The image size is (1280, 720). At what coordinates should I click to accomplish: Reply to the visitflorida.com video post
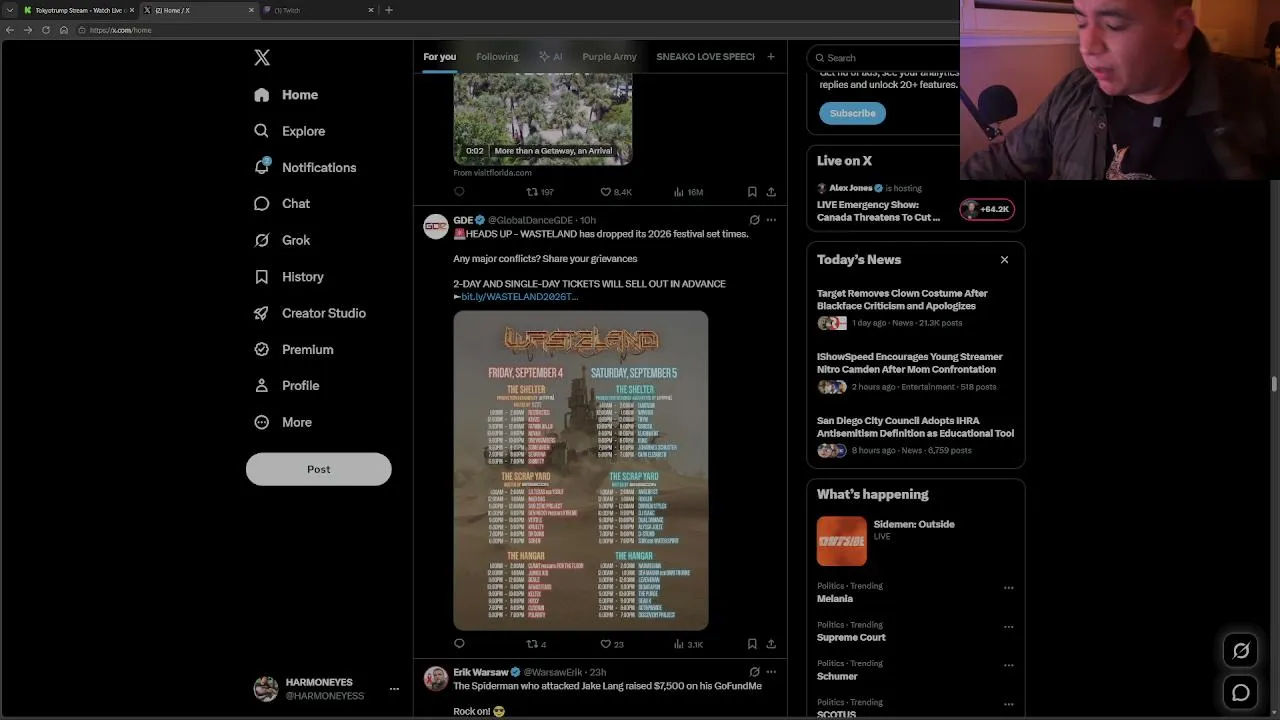[x=459, y=192]
